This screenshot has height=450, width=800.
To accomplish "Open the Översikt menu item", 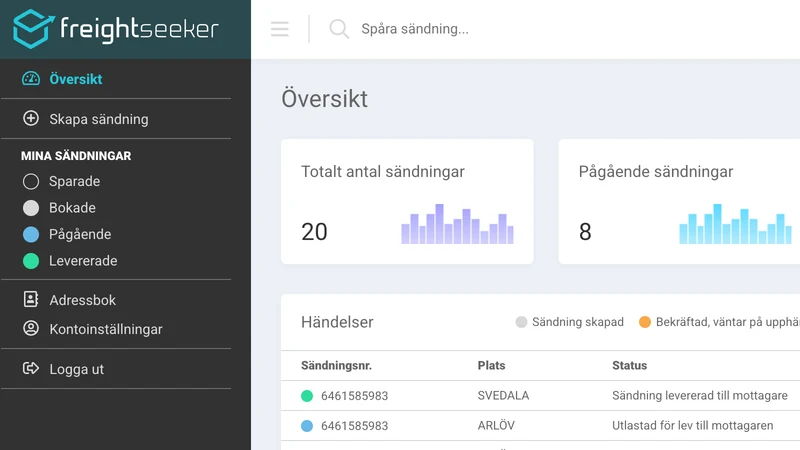I will 76,79.
